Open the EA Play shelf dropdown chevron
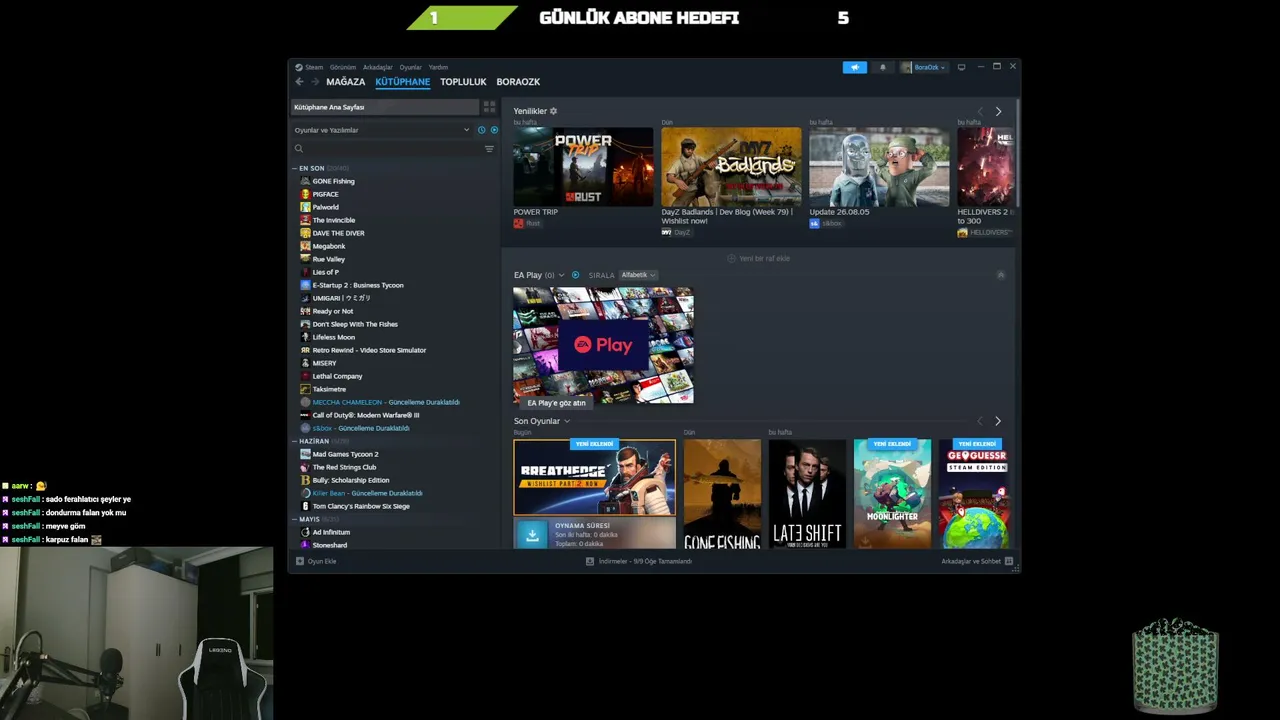The height and width of the screenshot is (720, 1280). (561, 275)
